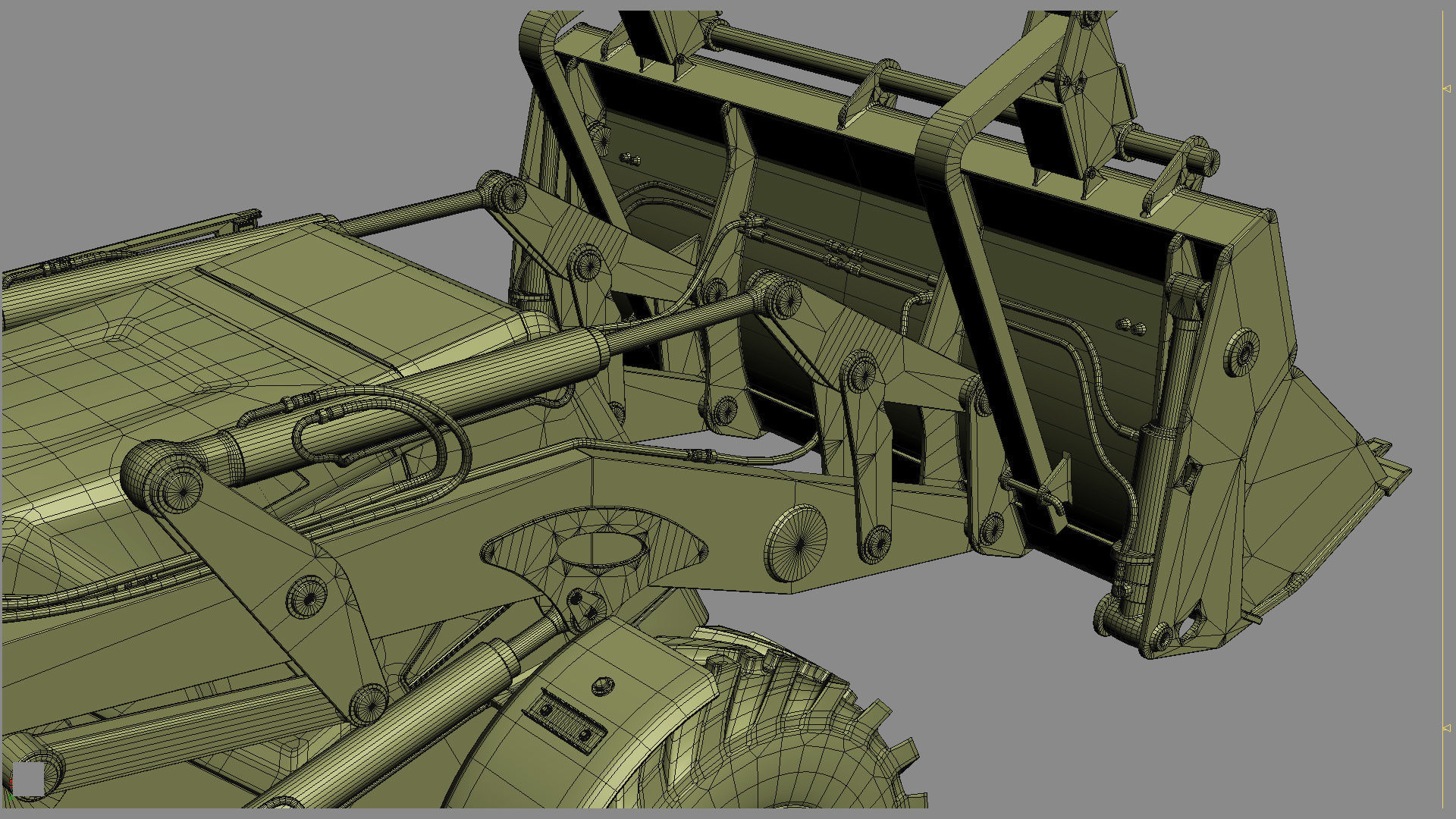Click the upper yellow triangle marker on right edge
The height and width of the screenshot is (819, 1456).
click(1446, 89)
